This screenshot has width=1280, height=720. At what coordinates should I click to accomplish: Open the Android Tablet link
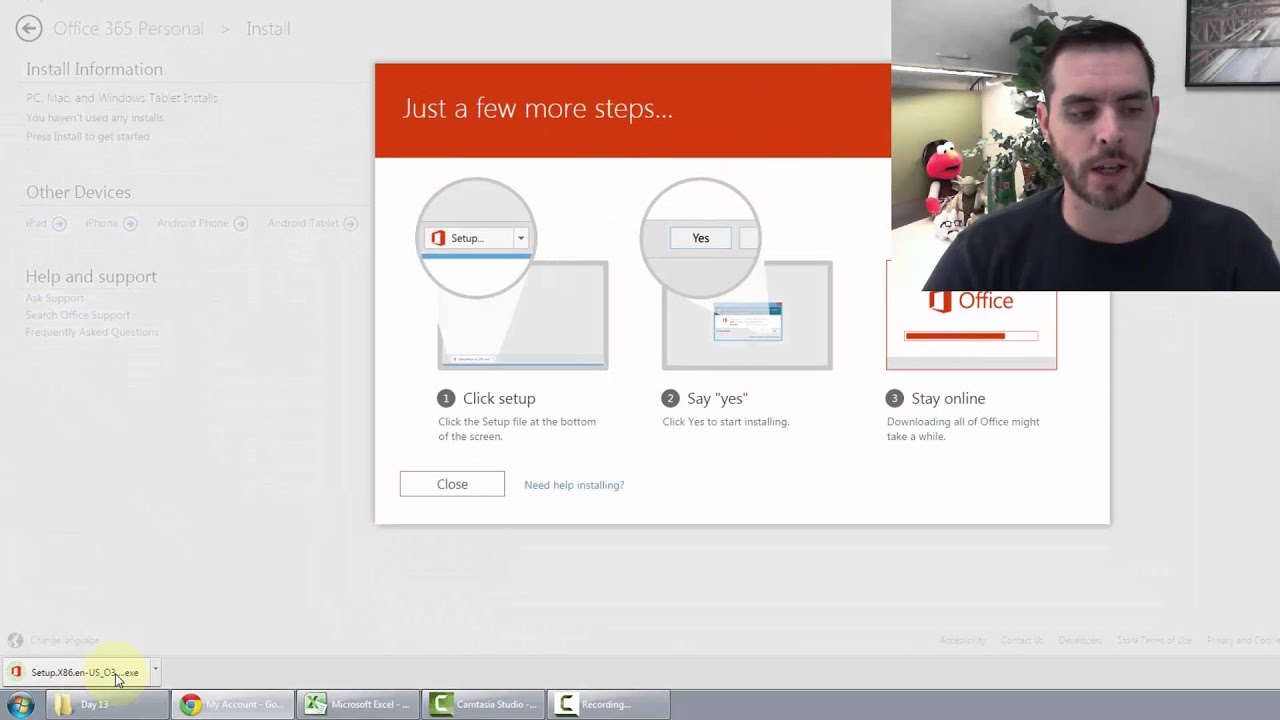pos(303,223)
